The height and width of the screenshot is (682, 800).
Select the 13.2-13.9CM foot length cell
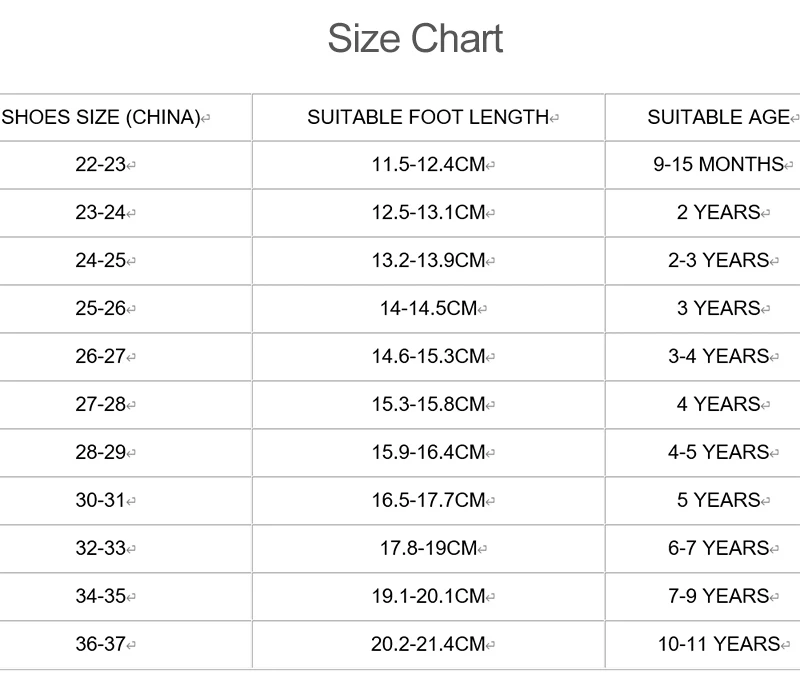(428, 260)
